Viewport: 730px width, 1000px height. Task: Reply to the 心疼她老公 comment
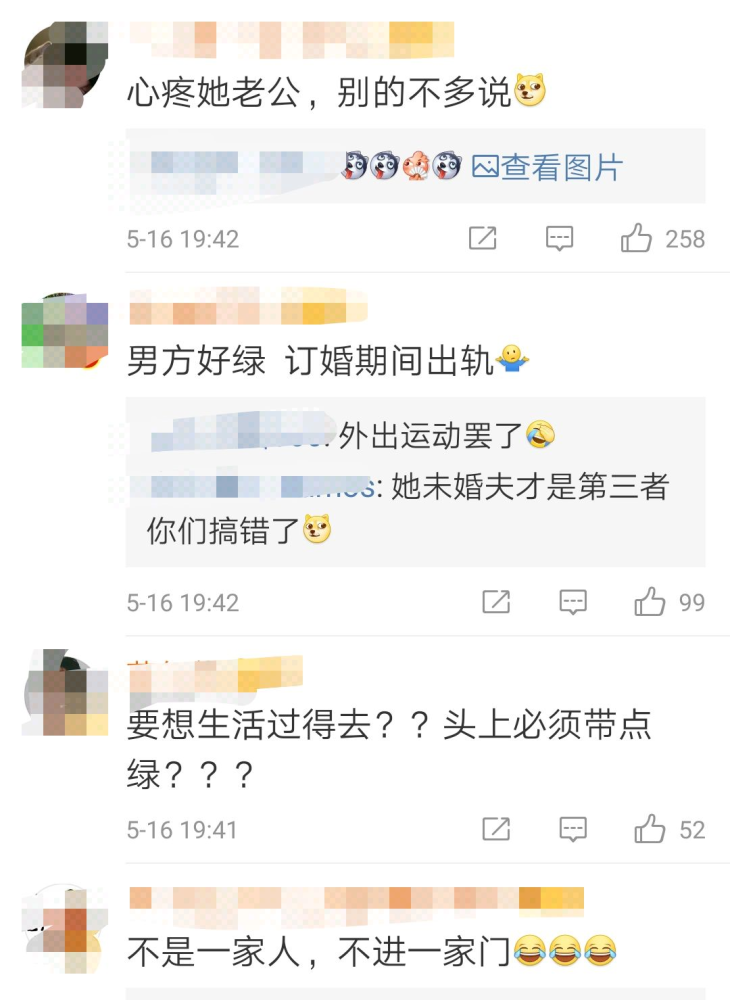tap(560, 239)
